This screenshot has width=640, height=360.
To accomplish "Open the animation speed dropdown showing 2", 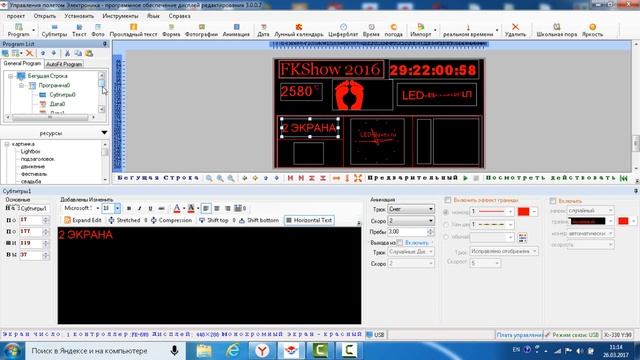I will [411, 220].
